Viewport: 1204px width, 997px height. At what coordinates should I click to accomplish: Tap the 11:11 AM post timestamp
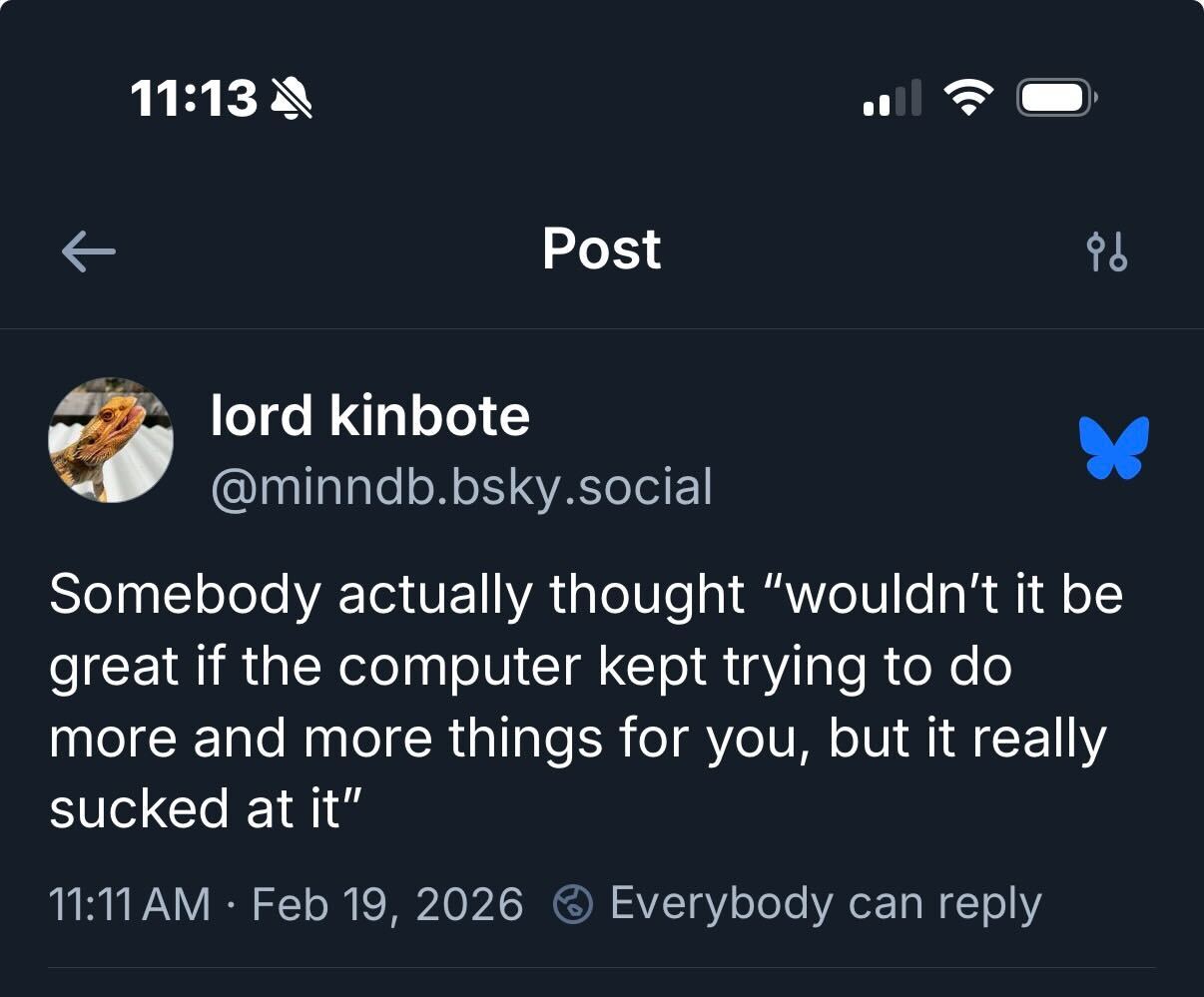coord(130,904)
